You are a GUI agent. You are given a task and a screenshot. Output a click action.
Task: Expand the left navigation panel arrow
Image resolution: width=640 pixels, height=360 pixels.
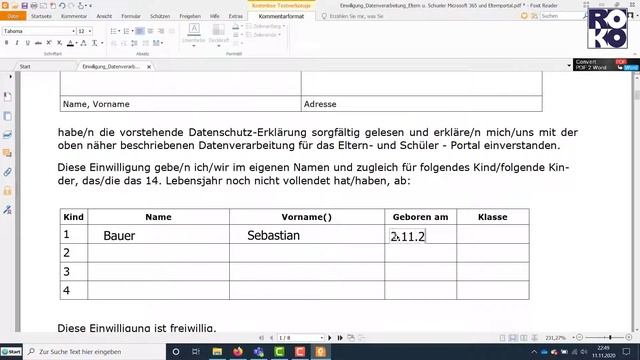10,76
